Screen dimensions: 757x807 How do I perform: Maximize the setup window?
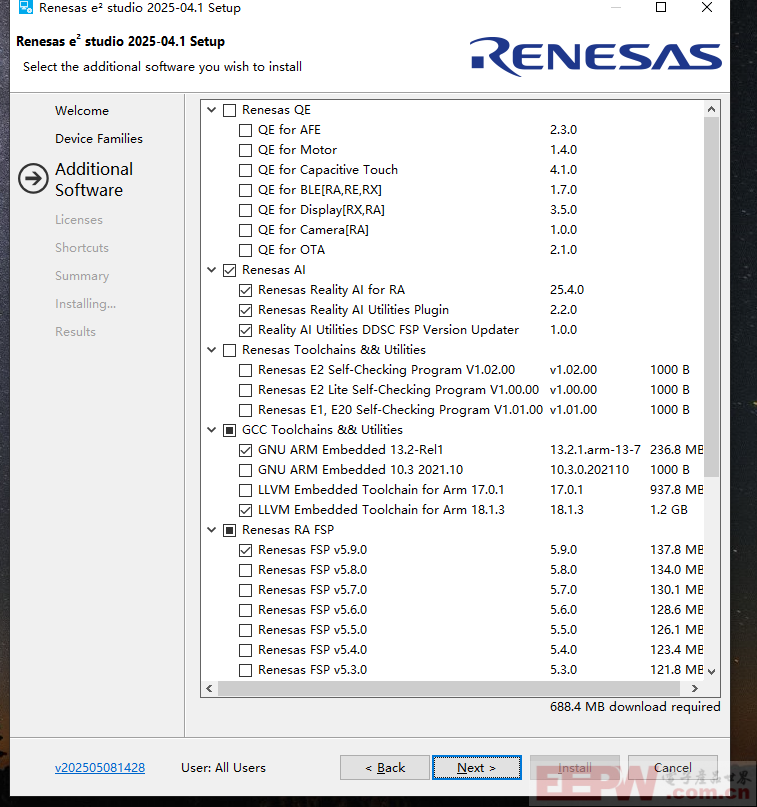point(661,7)
